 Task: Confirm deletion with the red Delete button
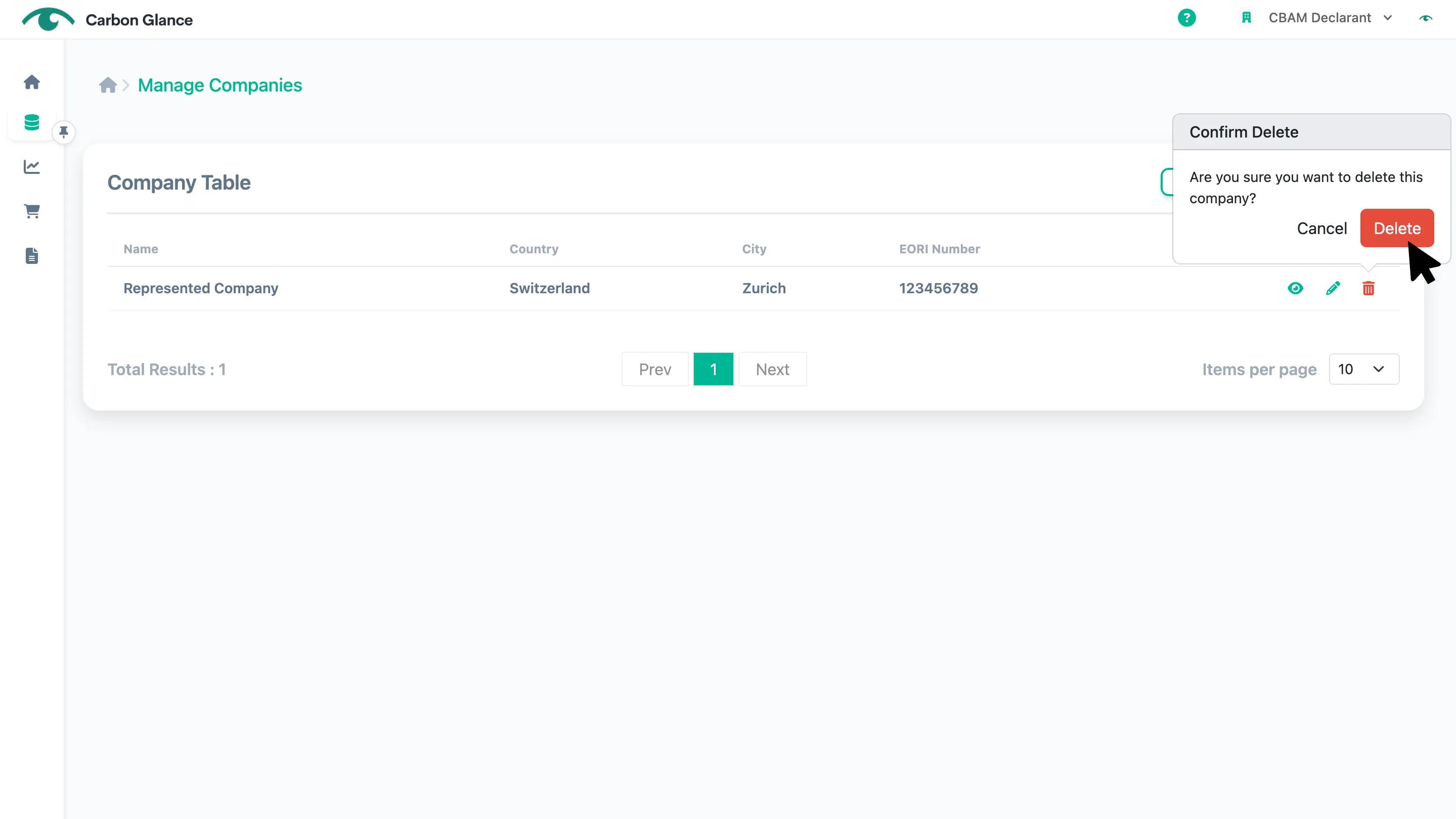pos(1397,228)
